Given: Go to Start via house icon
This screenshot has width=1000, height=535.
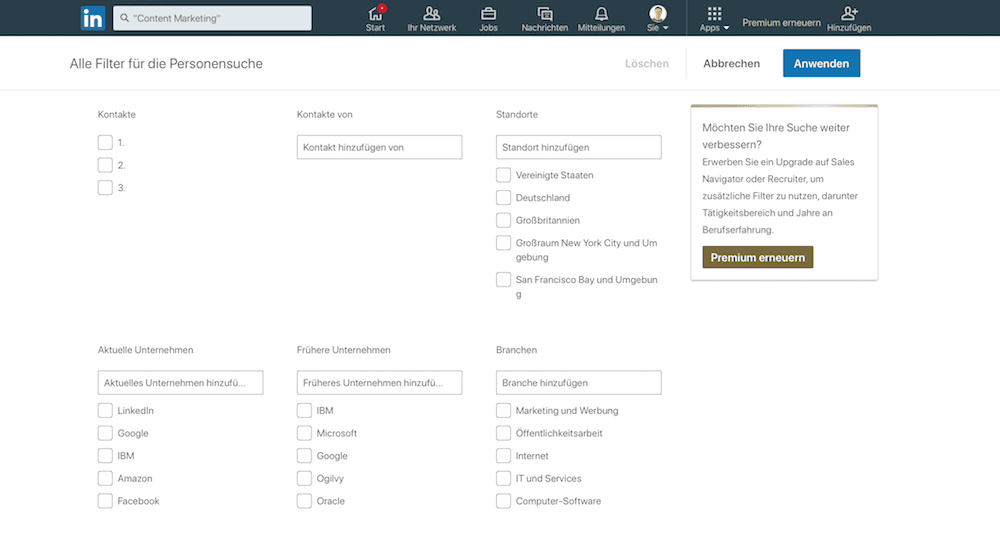Looking at the screenshot, I should point(375,13).
